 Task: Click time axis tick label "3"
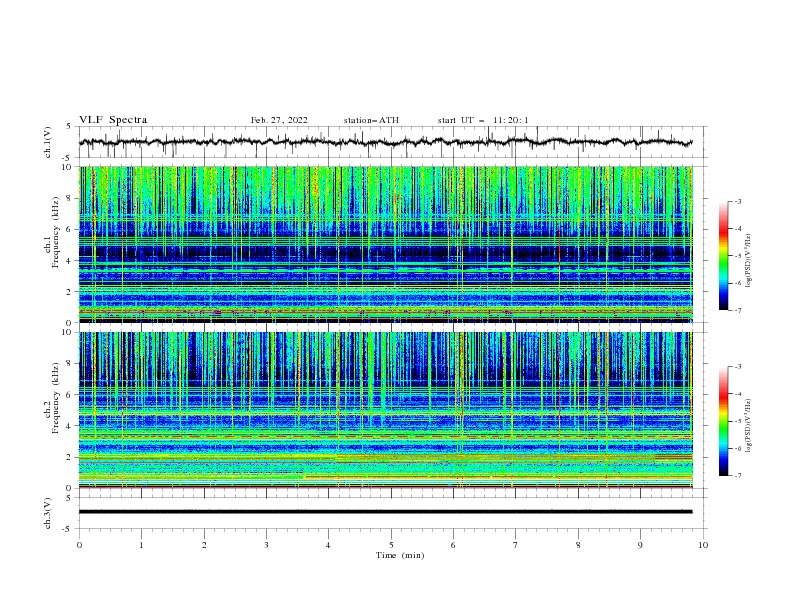[266, 545]
